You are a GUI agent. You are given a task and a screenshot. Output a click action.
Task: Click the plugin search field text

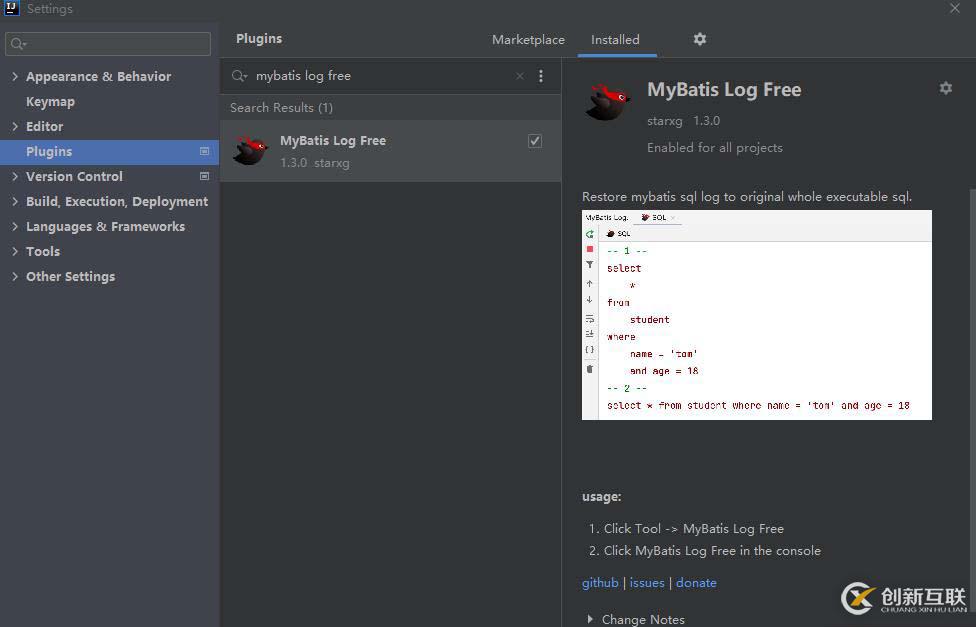[303, 76]
